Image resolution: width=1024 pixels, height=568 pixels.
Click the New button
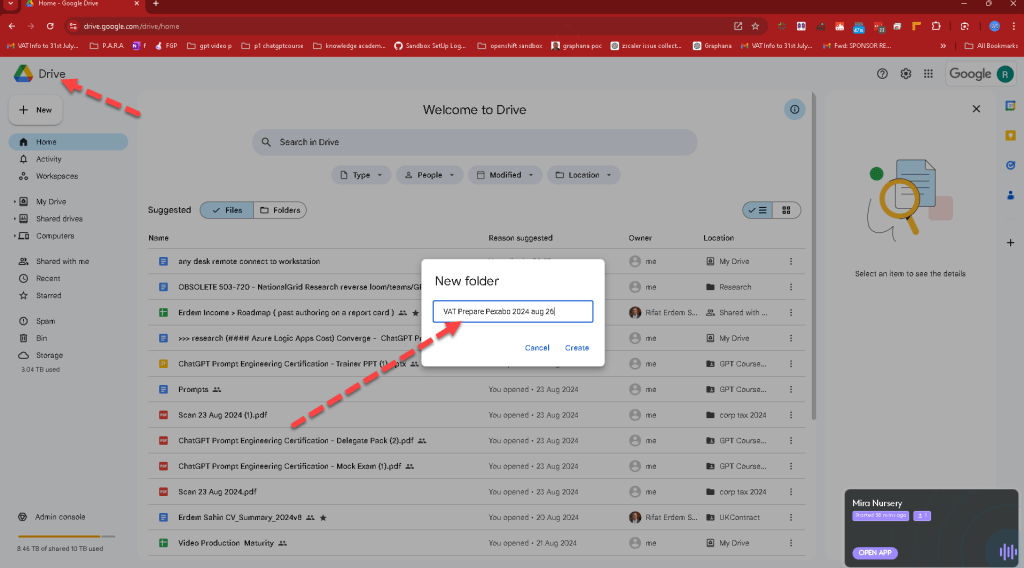tap(35, 110)
